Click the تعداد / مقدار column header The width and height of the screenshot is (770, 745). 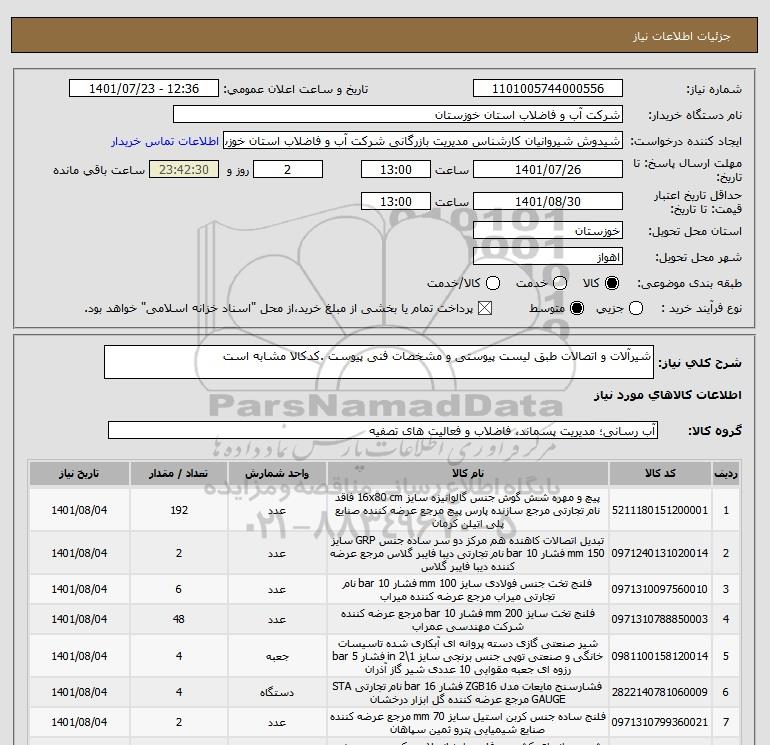[x=179, y=473]
